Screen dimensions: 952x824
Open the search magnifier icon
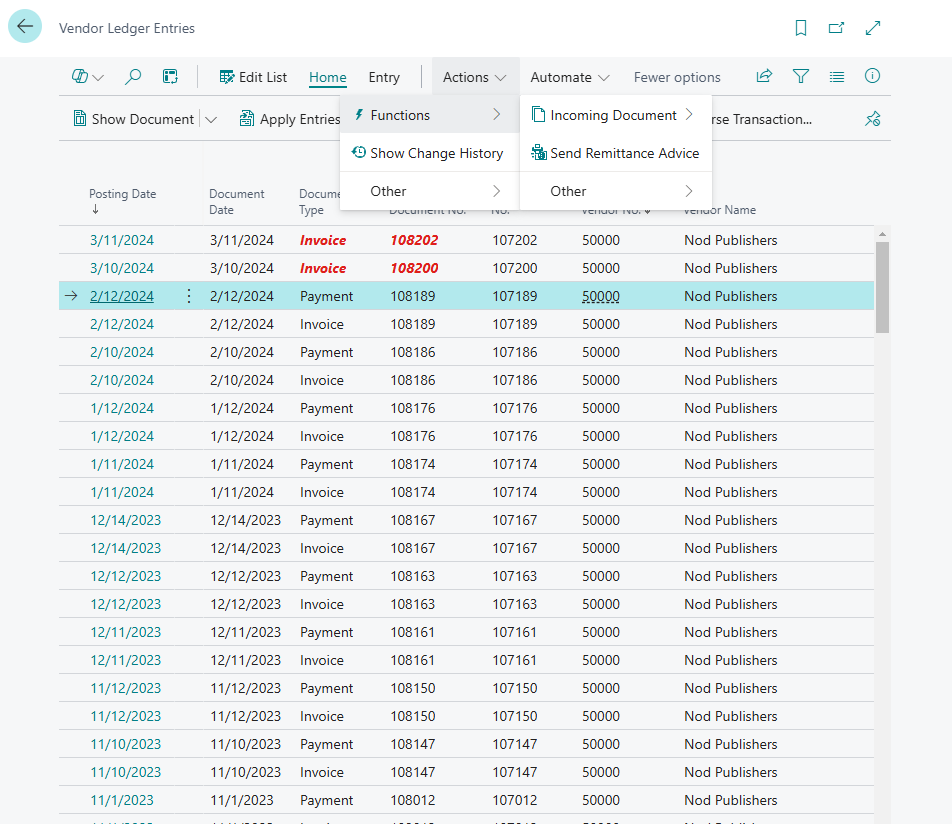click(x=133, y=77)
